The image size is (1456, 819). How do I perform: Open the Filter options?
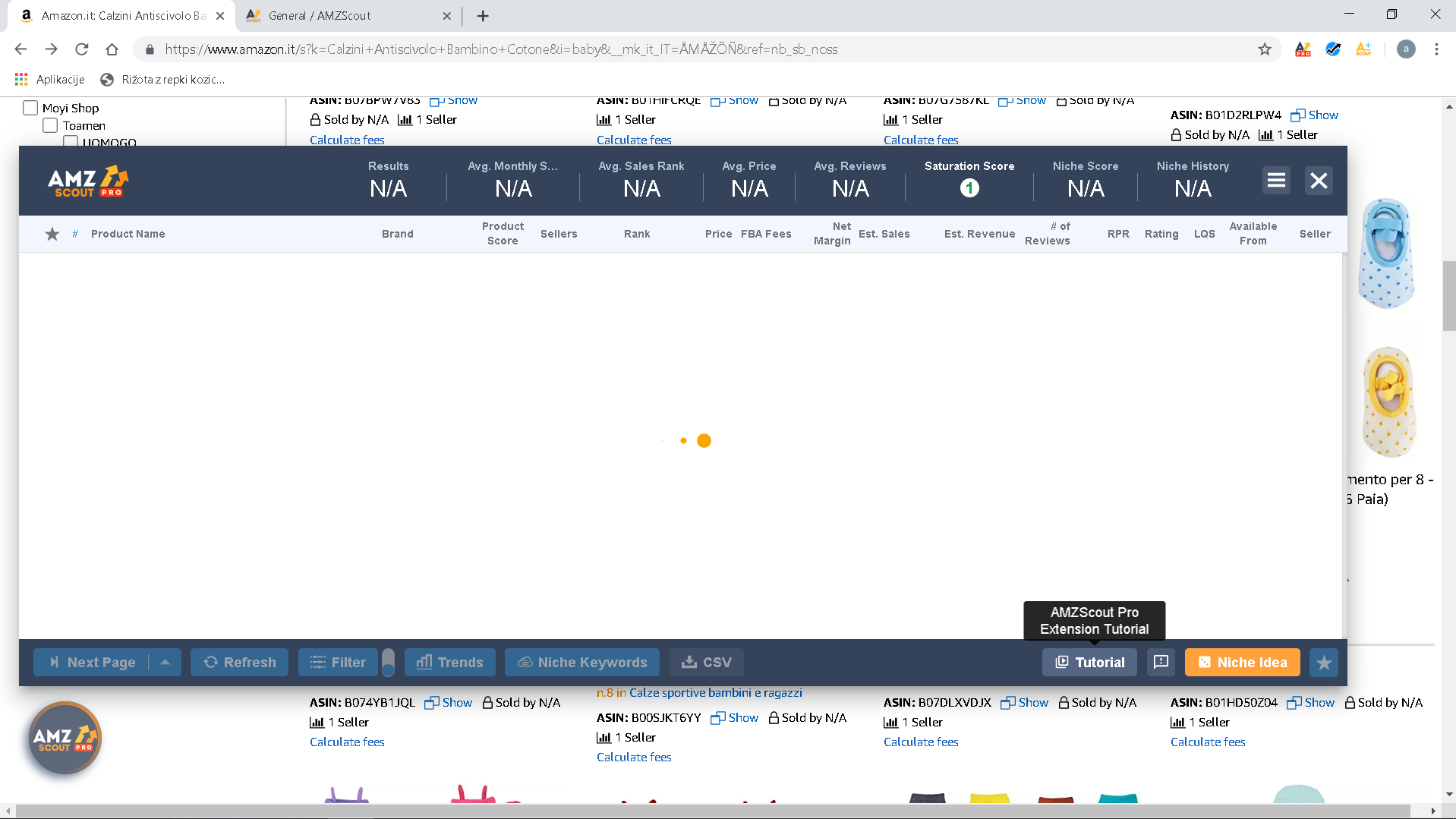click(x=339, y=663)
